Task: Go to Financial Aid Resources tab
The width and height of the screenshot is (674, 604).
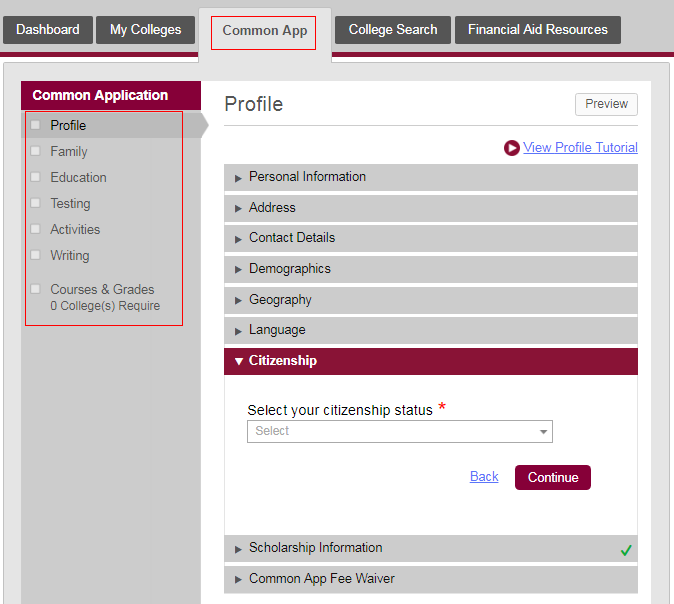Action: coord(538,30)
